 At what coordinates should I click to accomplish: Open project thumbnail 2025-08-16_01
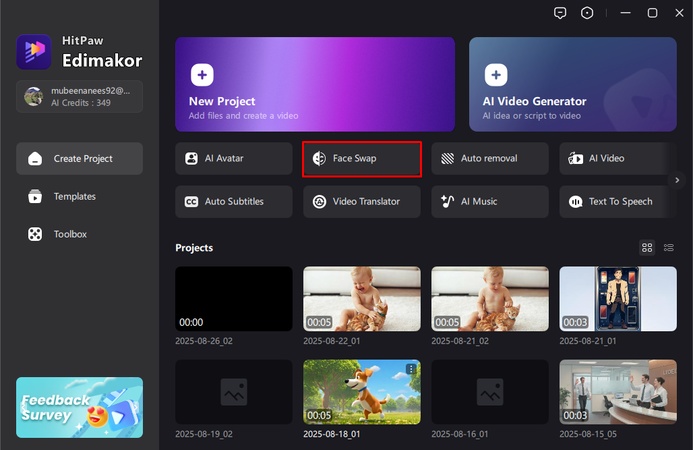point(490,392)
